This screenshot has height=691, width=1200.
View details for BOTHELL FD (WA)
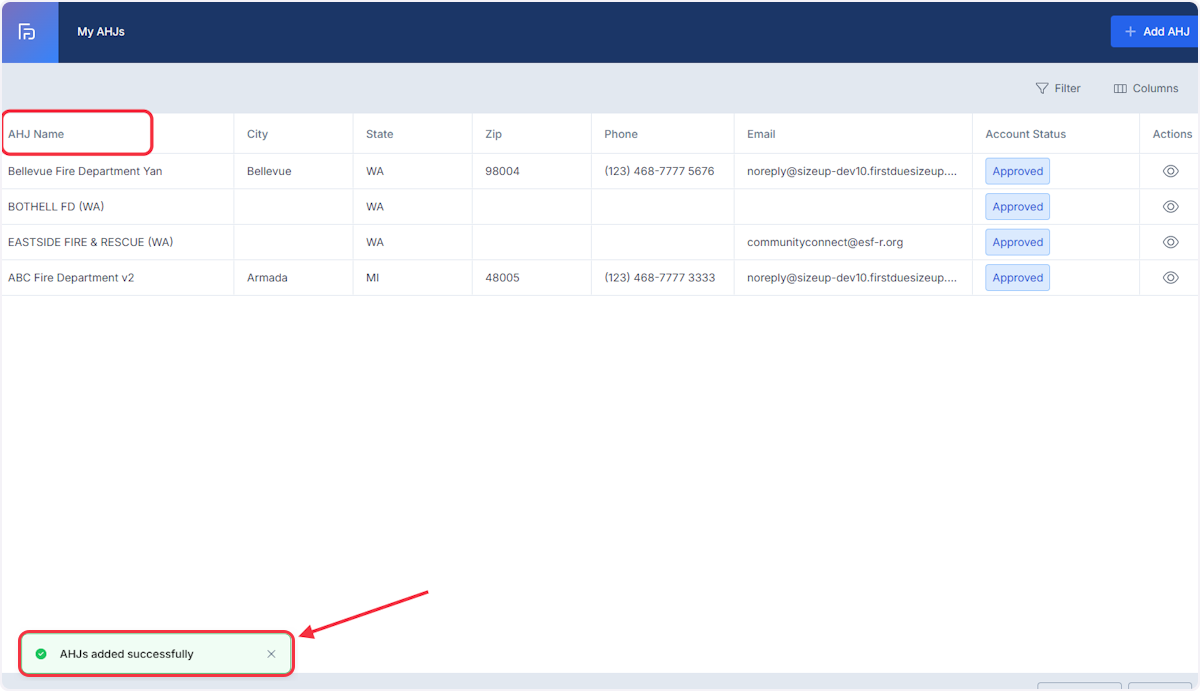[1170, 207]
